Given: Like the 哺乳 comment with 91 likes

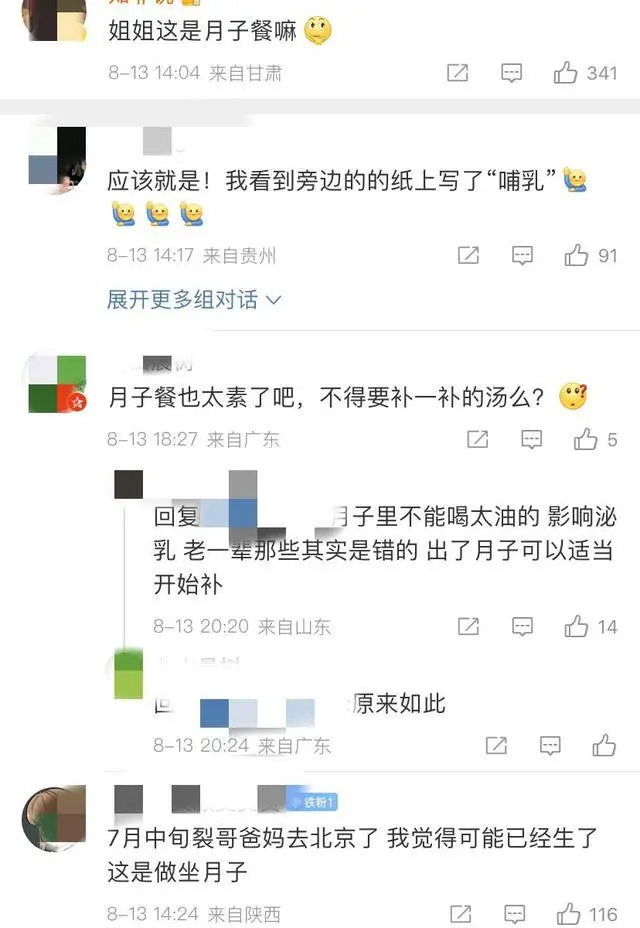Looking at the screenshot, I should pos(576,255).
